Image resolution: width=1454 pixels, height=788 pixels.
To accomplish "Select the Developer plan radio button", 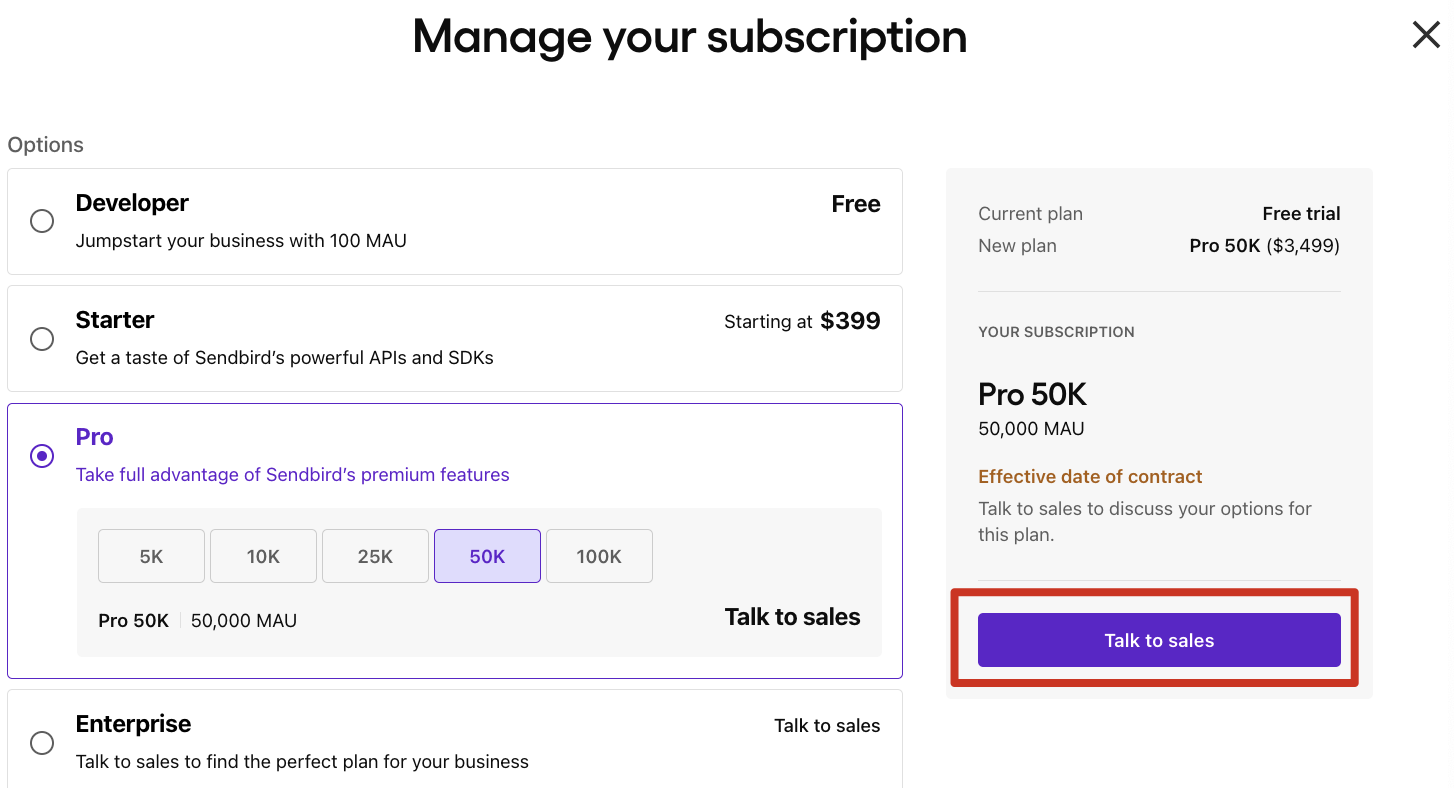I will [42, 221].
